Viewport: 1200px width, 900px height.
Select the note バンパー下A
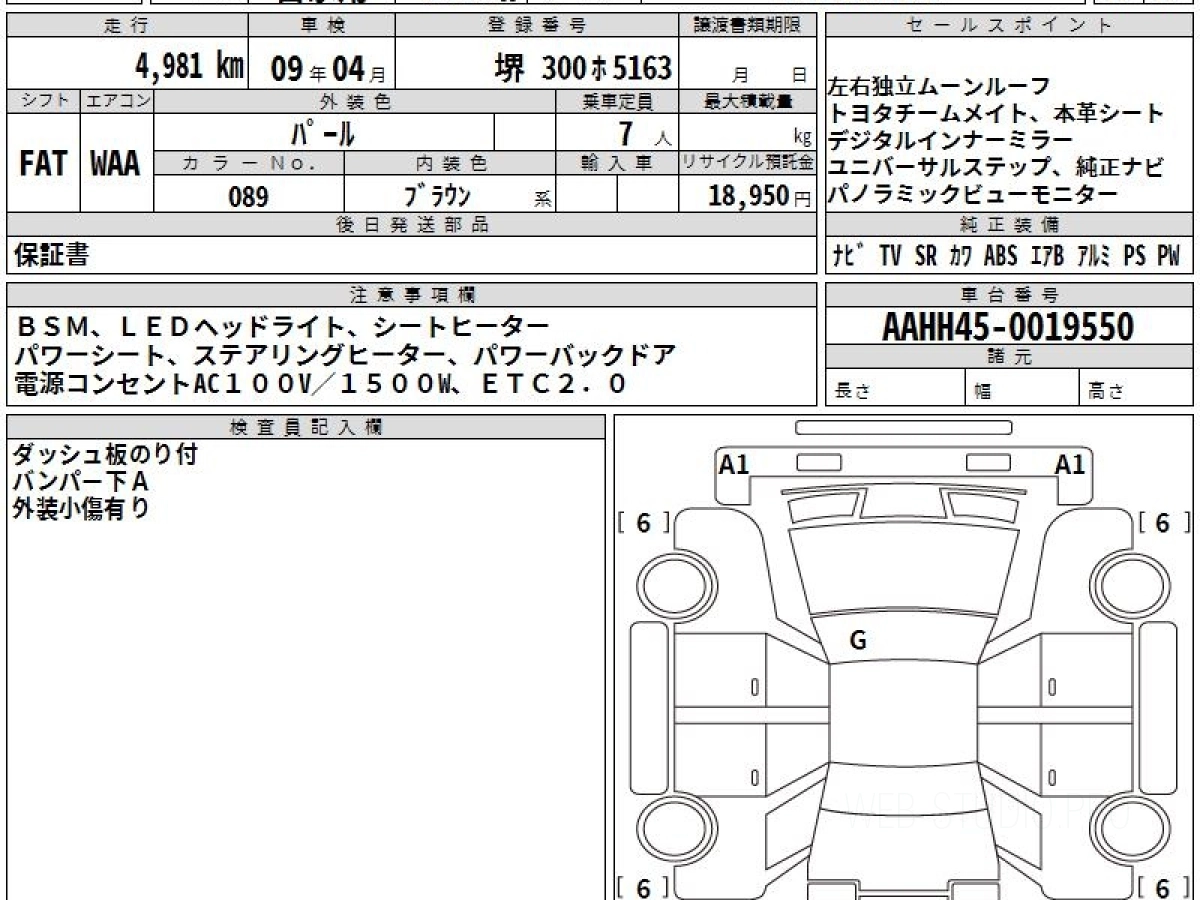point(80,482)
